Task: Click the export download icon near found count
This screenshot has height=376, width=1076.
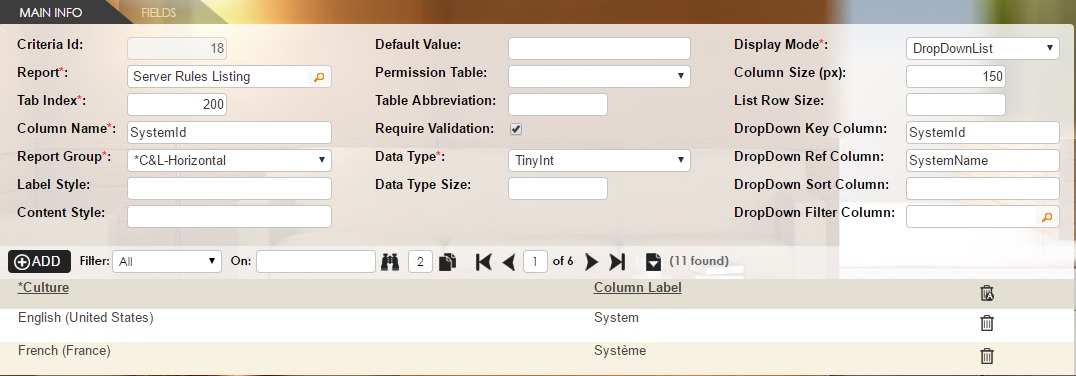Action: [x=653, y=261]
